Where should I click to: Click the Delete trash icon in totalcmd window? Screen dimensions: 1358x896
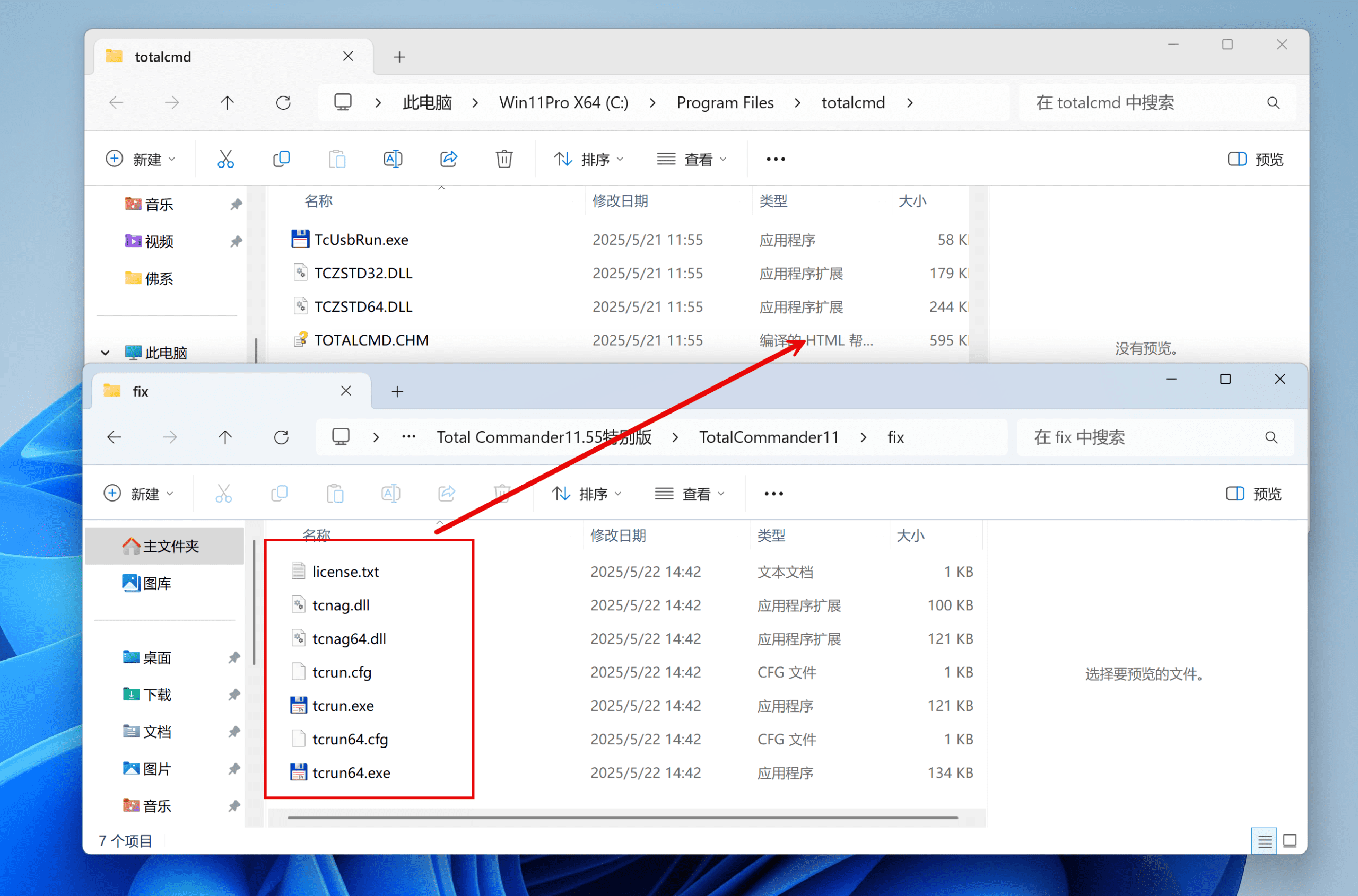[x=504, y=159]
